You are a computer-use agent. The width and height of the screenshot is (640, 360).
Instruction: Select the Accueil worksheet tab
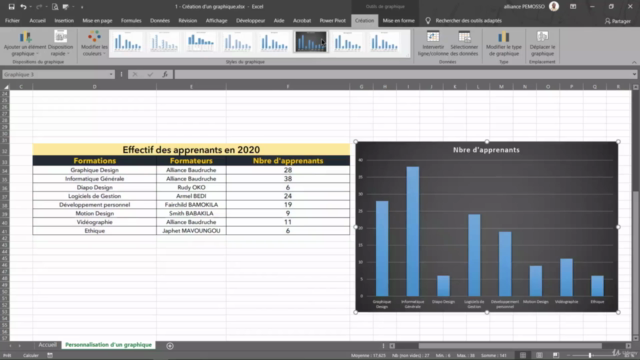47,345
